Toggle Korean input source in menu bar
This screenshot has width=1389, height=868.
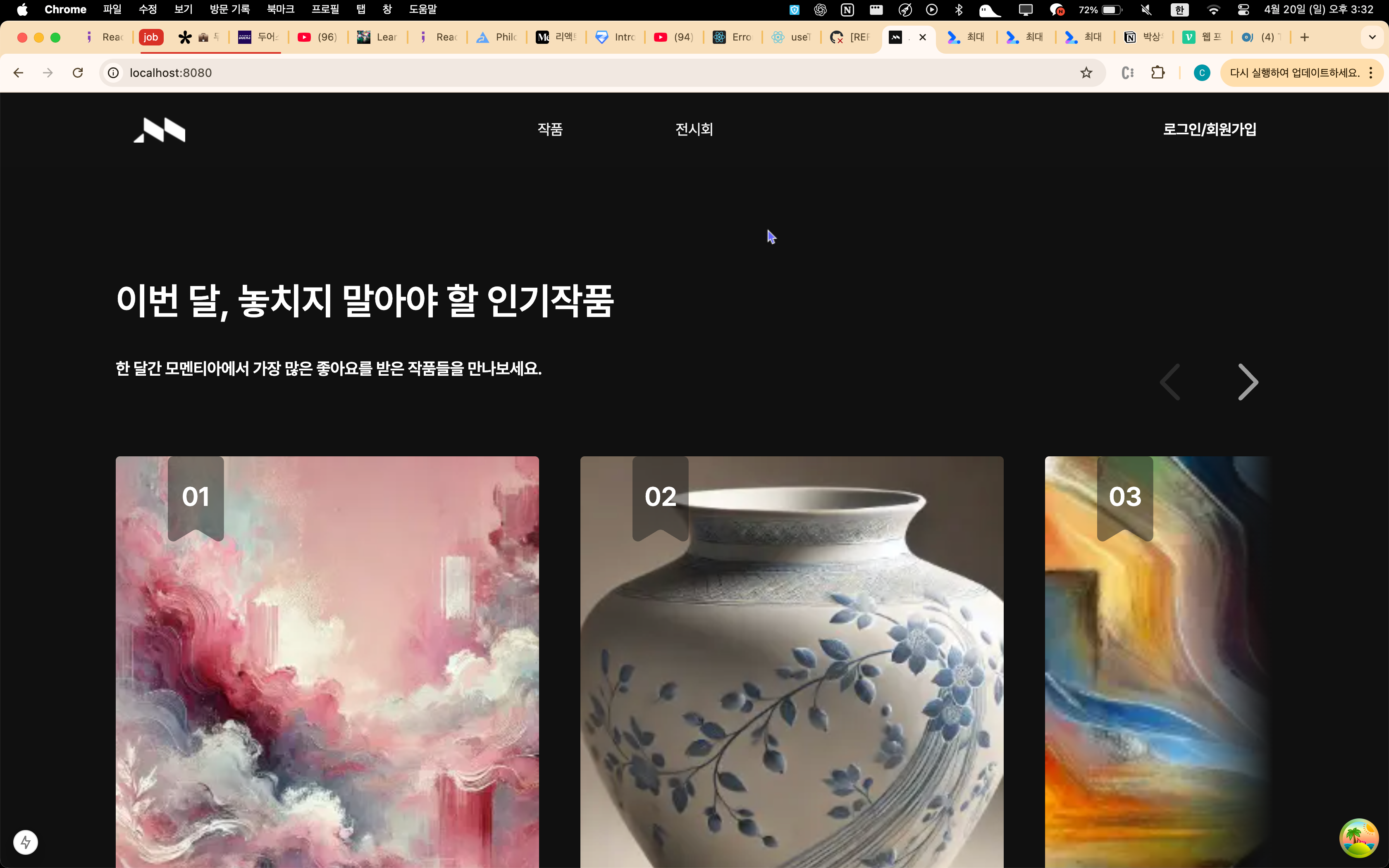pyautogui.click(x=1179, y=10)
